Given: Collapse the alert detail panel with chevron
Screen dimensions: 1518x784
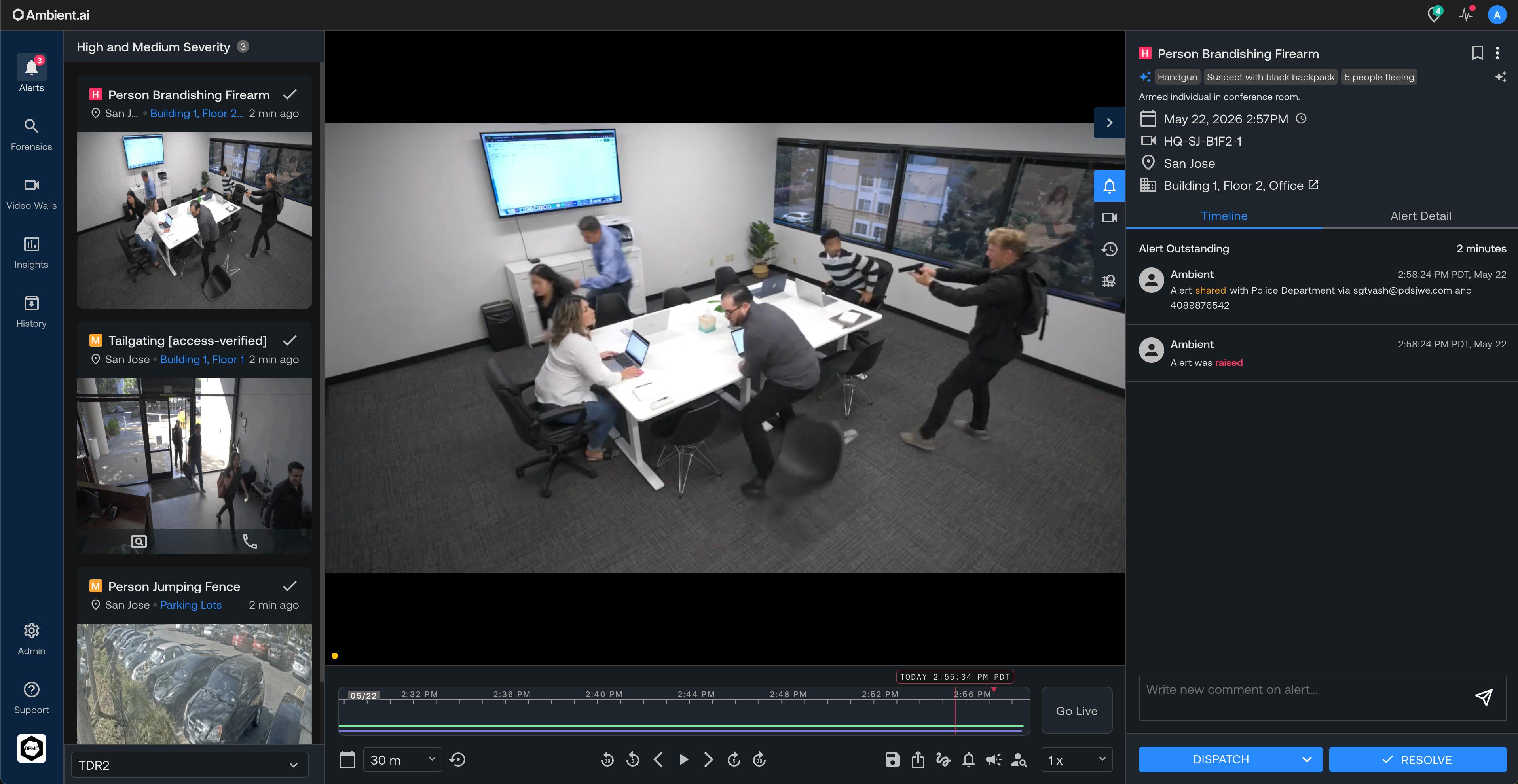Looking at the screenshot, I should click(1109, 123).
